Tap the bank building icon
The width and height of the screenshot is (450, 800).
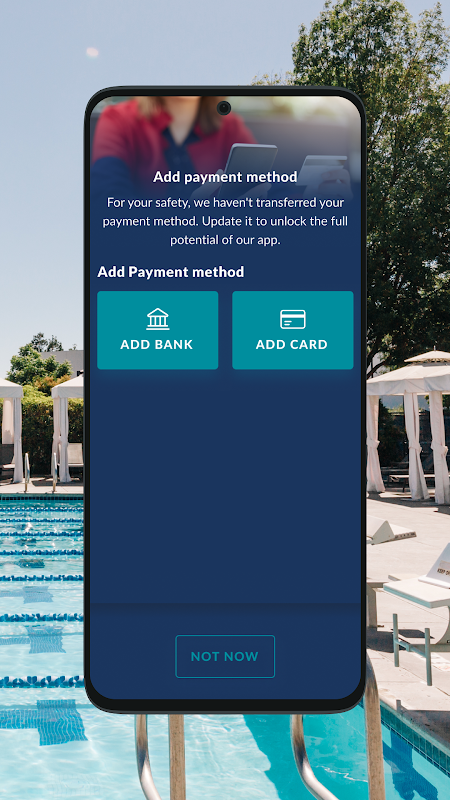click(158, 319)
